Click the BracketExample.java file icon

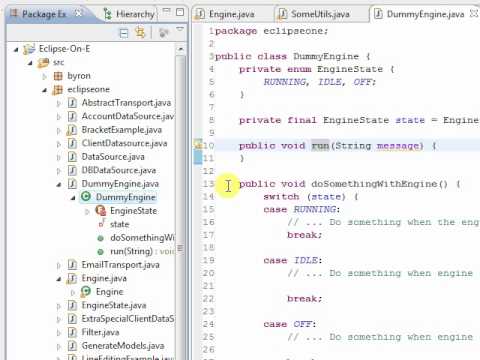point(72,130)
